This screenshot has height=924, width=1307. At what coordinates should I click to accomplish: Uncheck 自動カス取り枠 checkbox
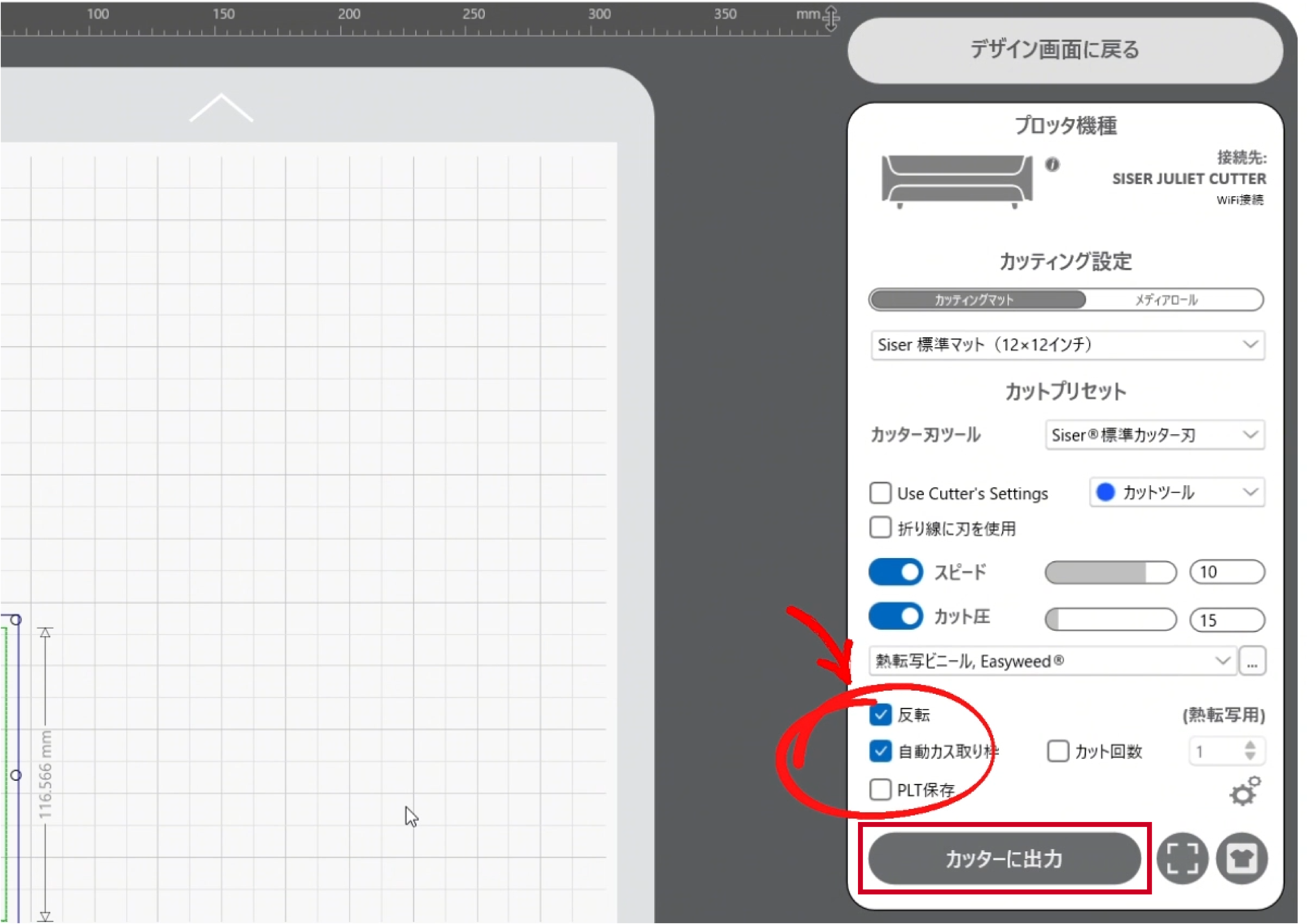pos(880,752)
